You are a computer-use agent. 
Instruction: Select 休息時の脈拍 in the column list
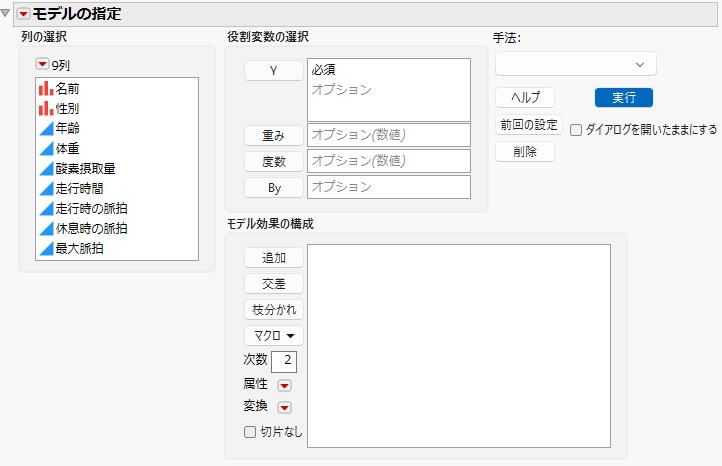pos(91,228)
